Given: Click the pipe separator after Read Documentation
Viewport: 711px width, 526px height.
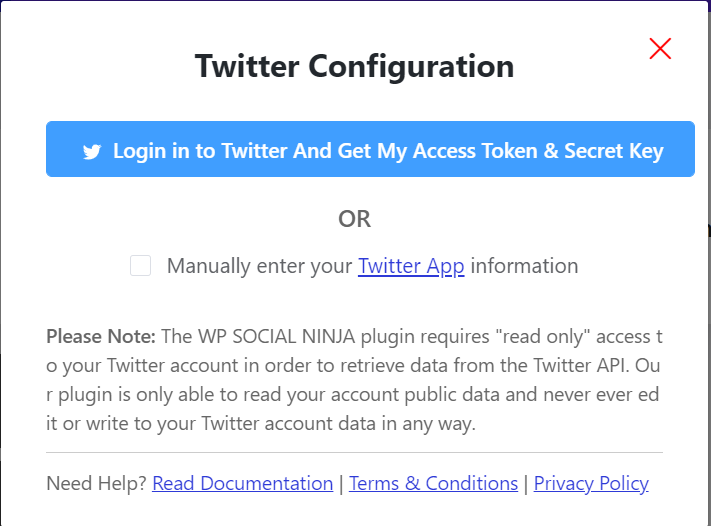Looking at the screenshot, I should [341, 484].
